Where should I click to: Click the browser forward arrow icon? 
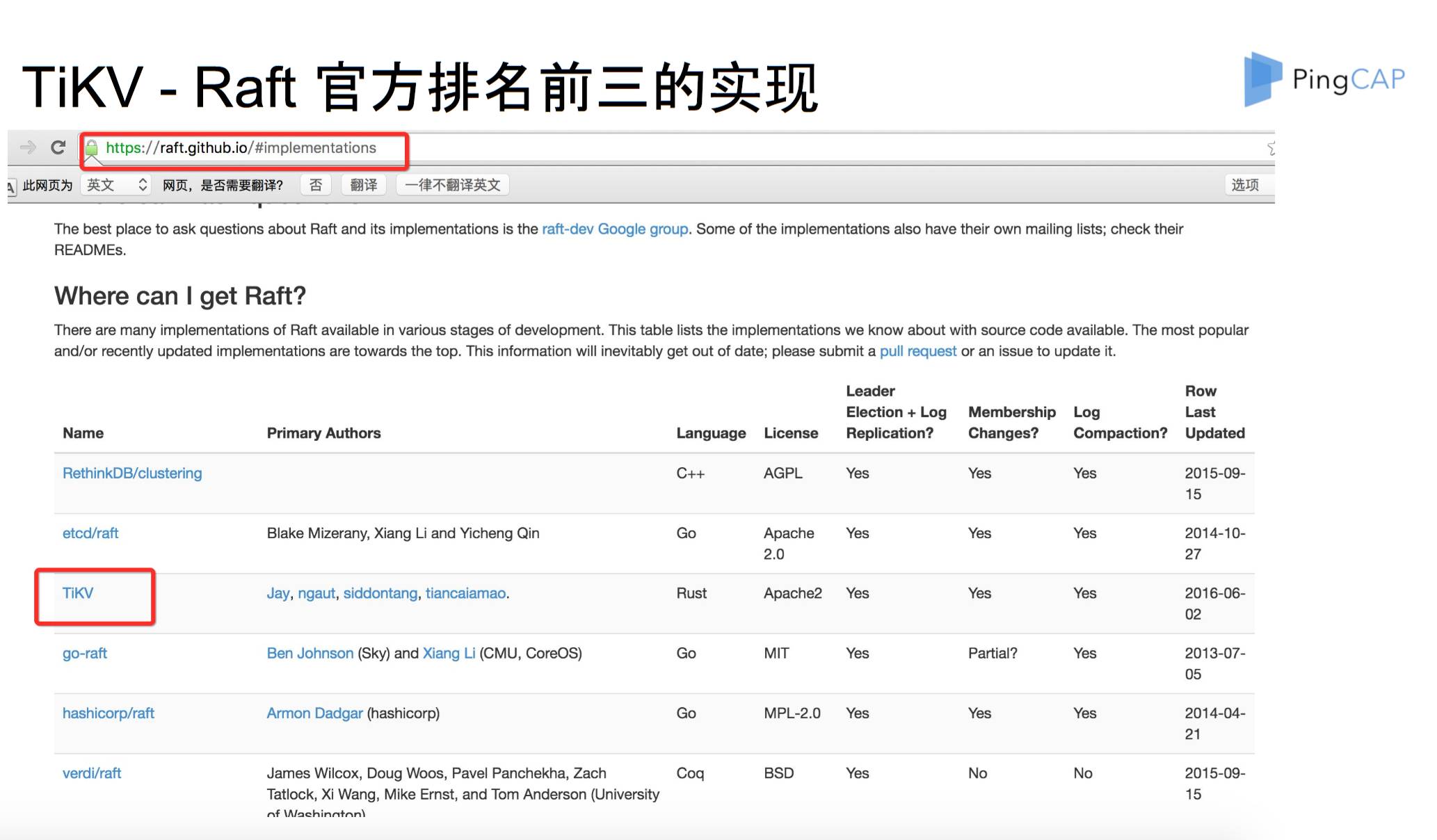pyautogui.click(x=28, y=147)
